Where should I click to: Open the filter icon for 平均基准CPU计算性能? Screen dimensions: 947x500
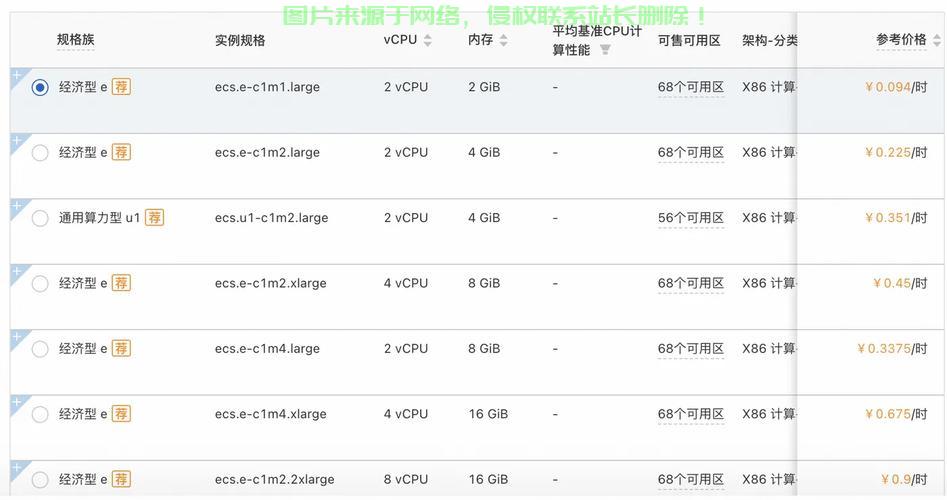(x=605, y=50)
